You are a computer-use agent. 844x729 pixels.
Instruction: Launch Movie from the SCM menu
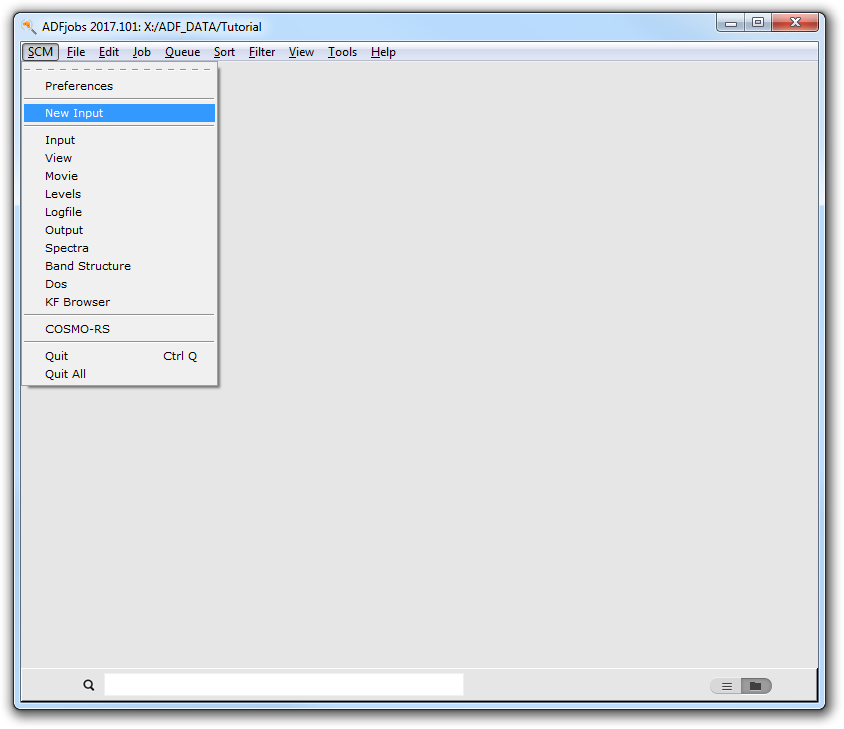coord(61,176)
